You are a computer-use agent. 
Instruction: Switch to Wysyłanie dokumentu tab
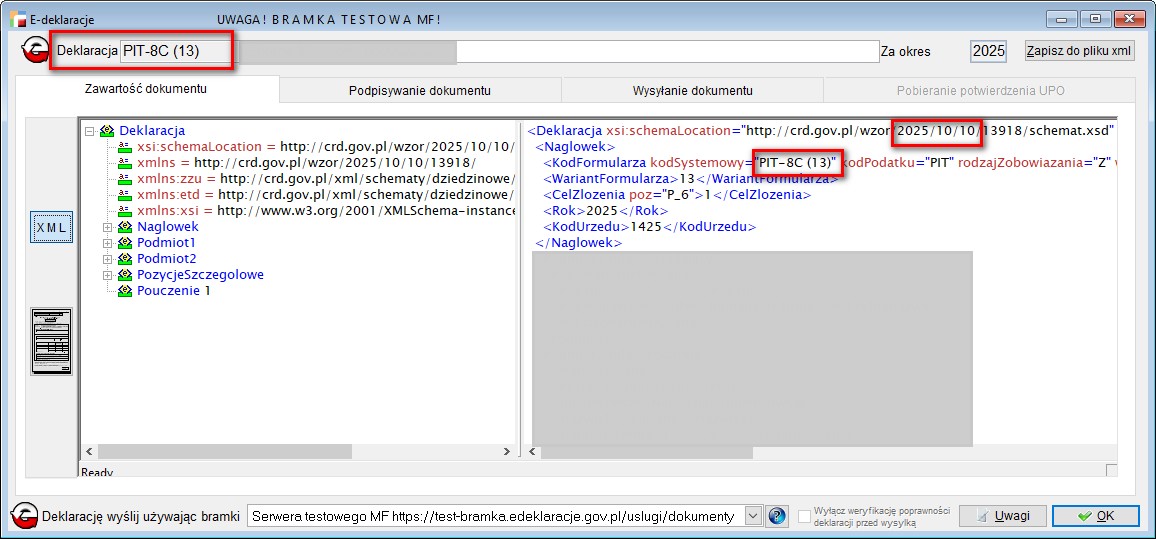coord(692,91)
